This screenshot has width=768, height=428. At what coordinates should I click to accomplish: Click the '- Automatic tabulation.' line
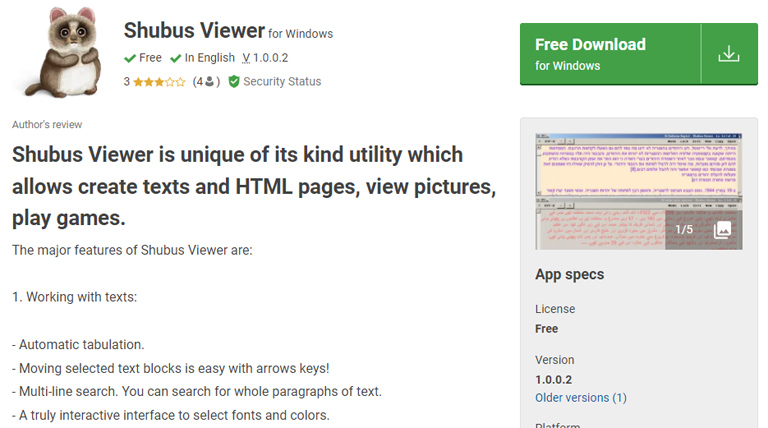point(78,344)
